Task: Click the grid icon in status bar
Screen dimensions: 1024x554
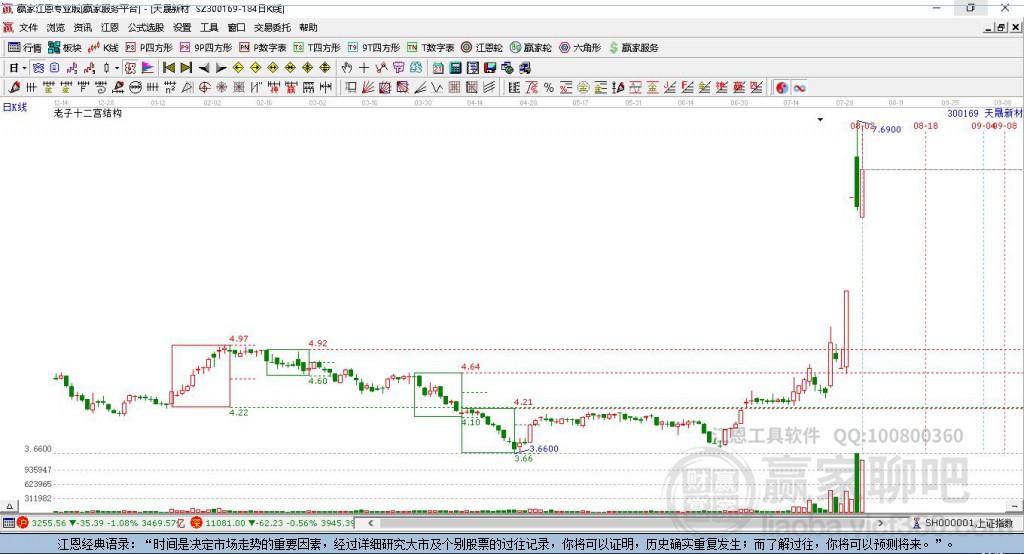Action: pos(8,523)
